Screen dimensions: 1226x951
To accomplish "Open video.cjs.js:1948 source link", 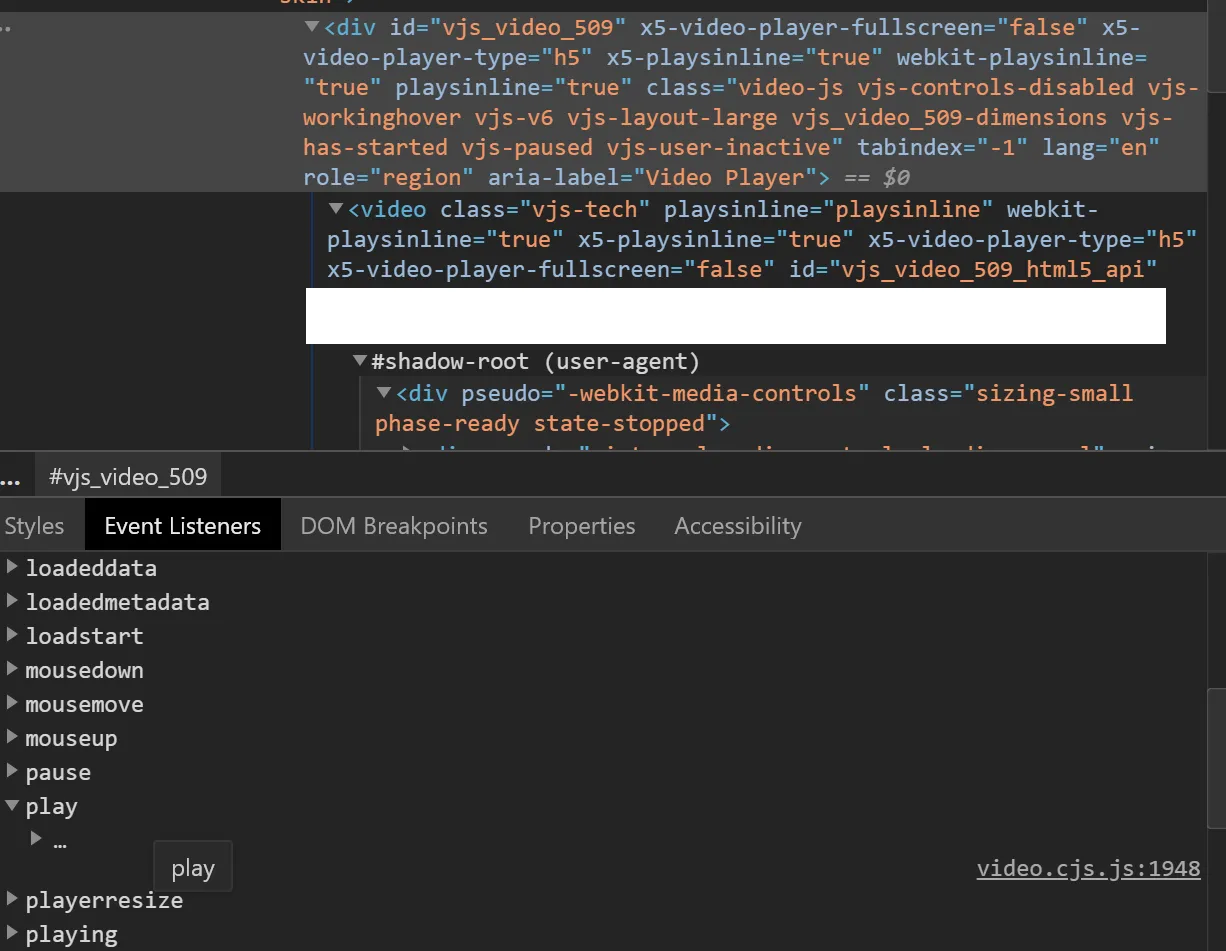I will [1088, 869].
